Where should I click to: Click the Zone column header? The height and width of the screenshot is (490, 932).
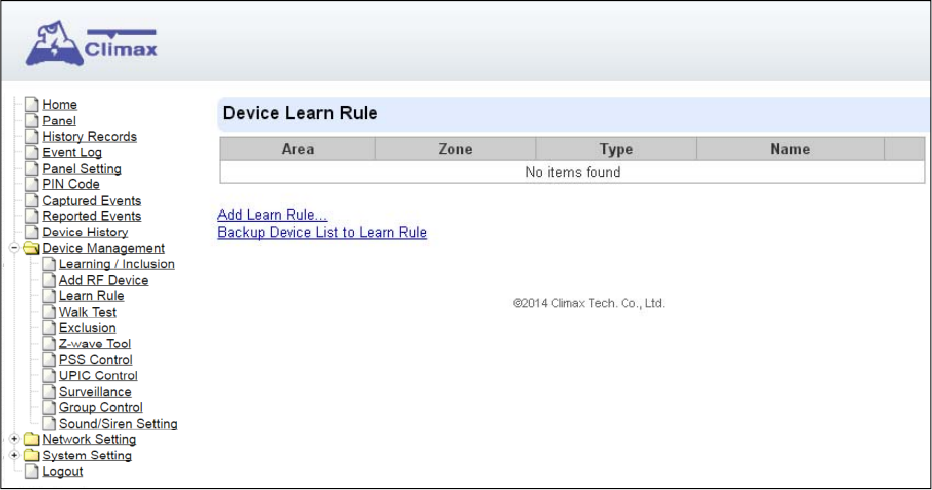pyautogui.click(x=455, y=149)
